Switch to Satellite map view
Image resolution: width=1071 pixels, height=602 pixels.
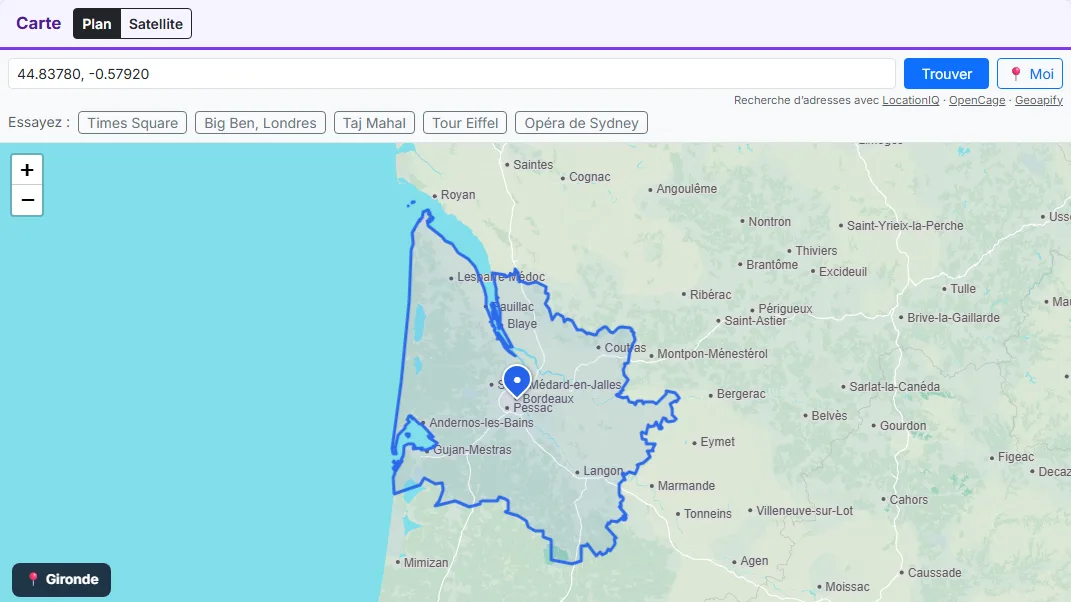[156, 24]
